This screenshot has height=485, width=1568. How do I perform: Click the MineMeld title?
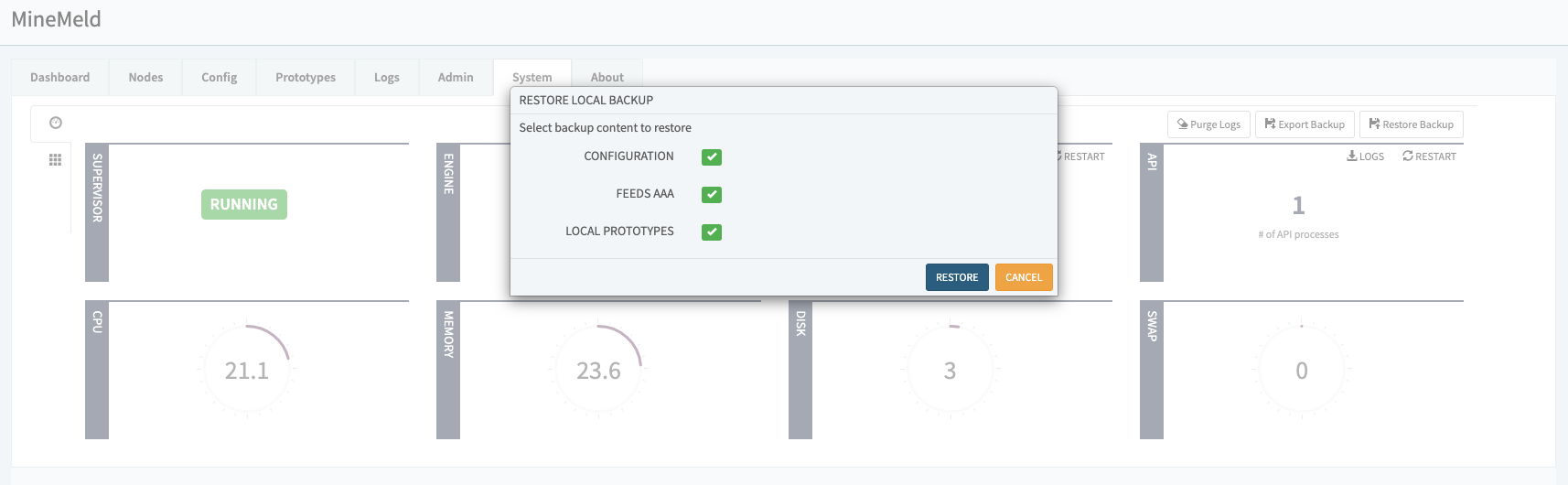click(x=57, y=19)
